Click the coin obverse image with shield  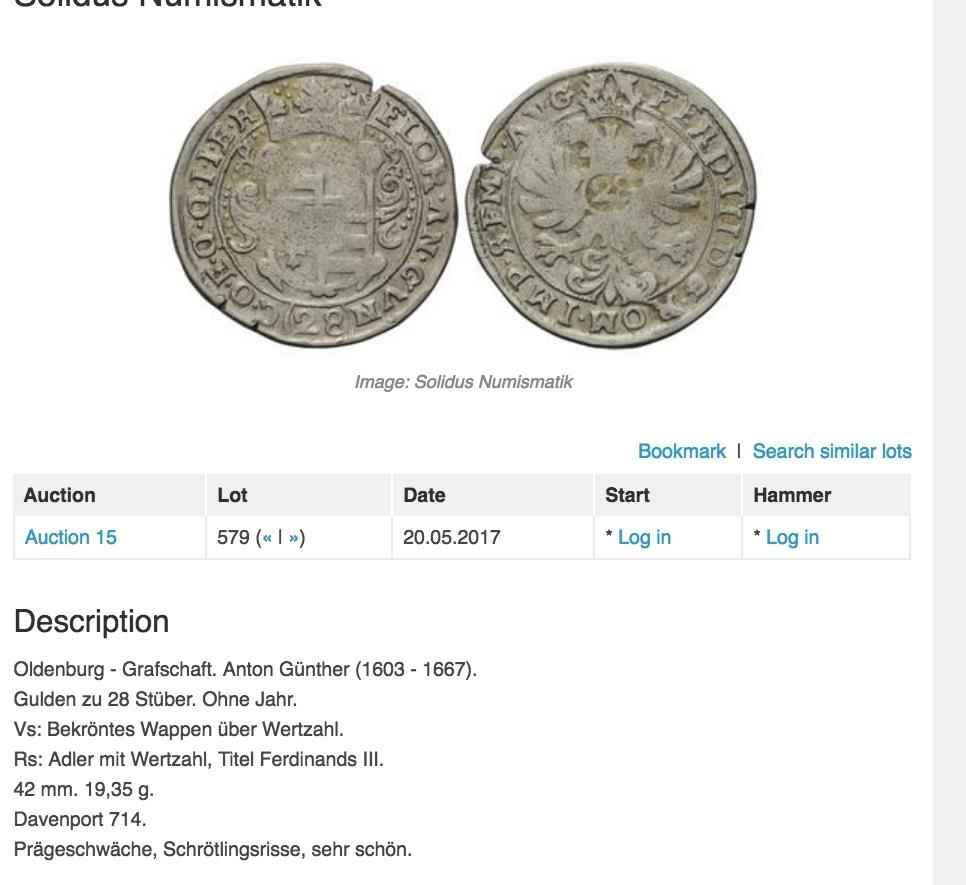tap(313, 205)
